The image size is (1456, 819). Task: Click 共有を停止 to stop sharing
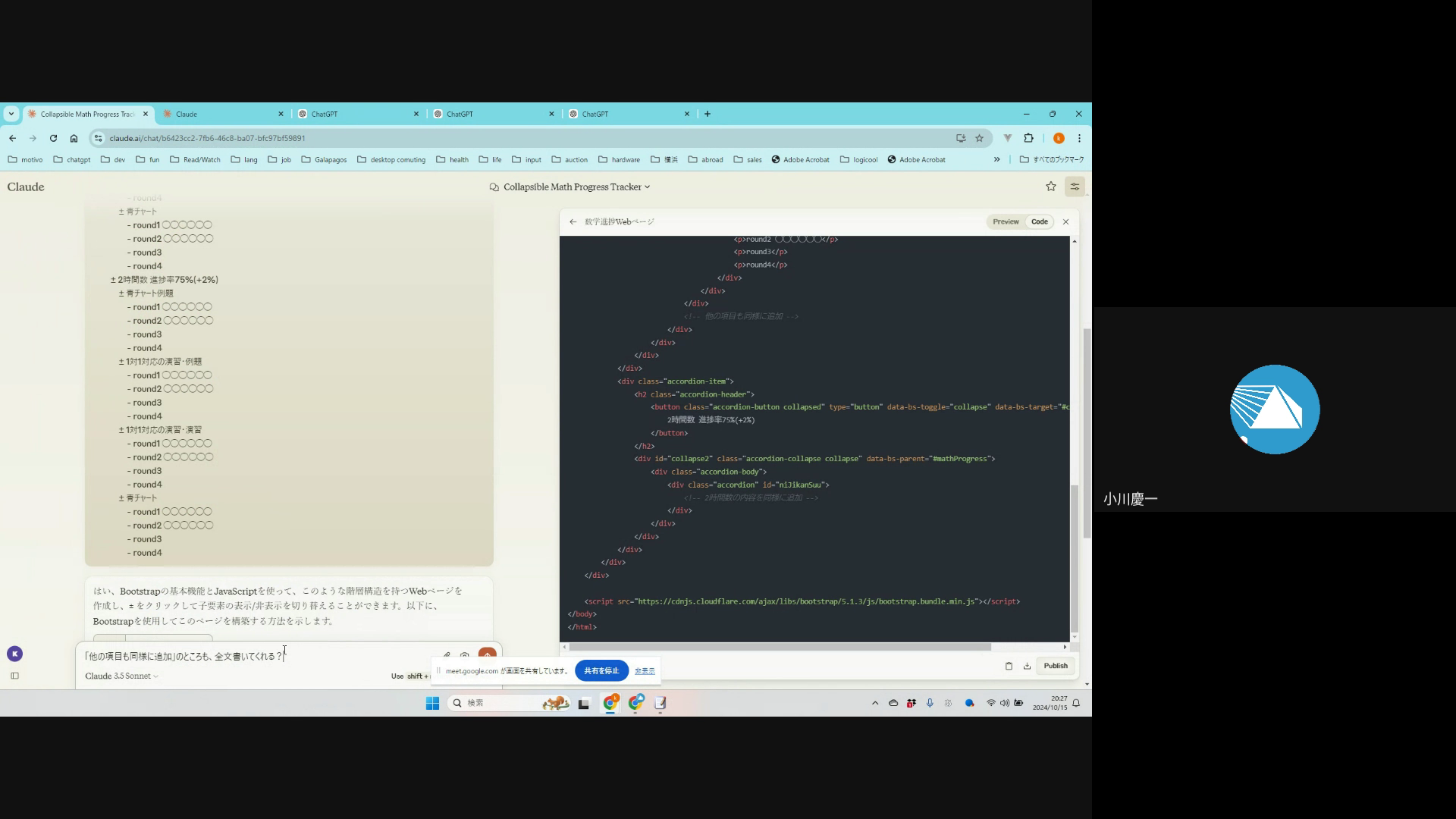(601, 671)
